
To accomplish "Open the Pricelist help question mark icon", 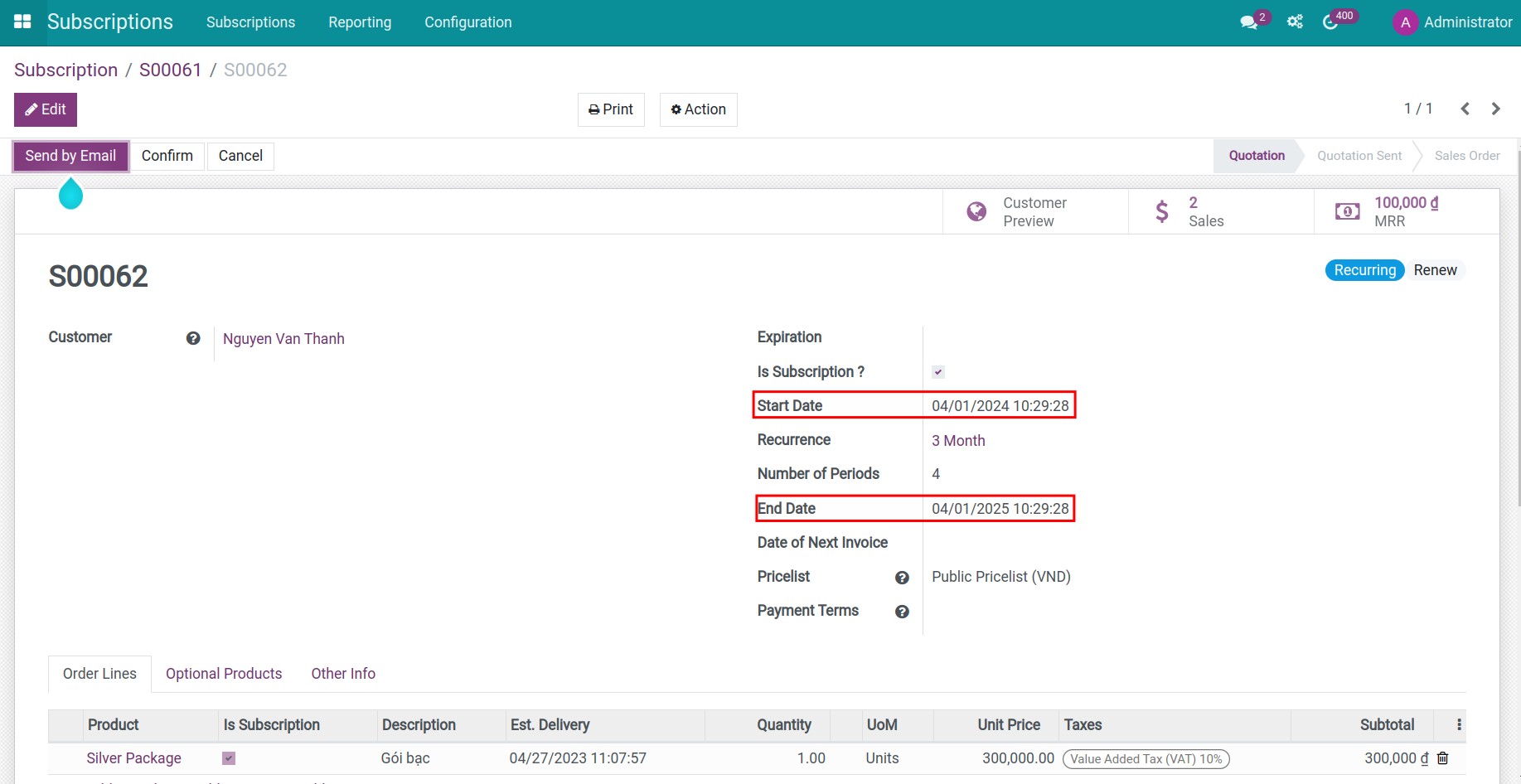I will [902, 578].
